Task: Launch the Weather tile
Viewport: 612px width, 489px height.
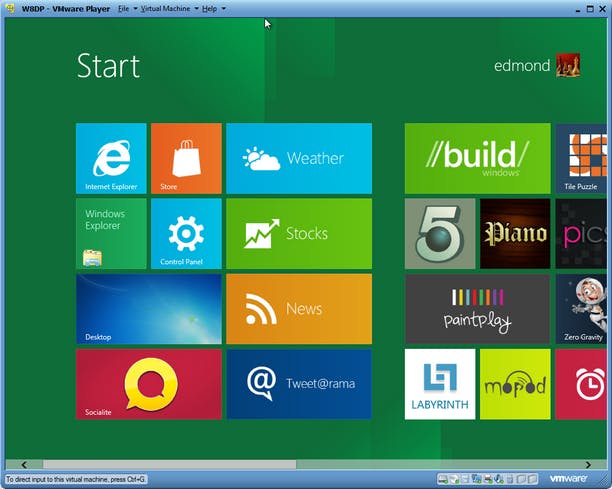Action: (299, 158)
